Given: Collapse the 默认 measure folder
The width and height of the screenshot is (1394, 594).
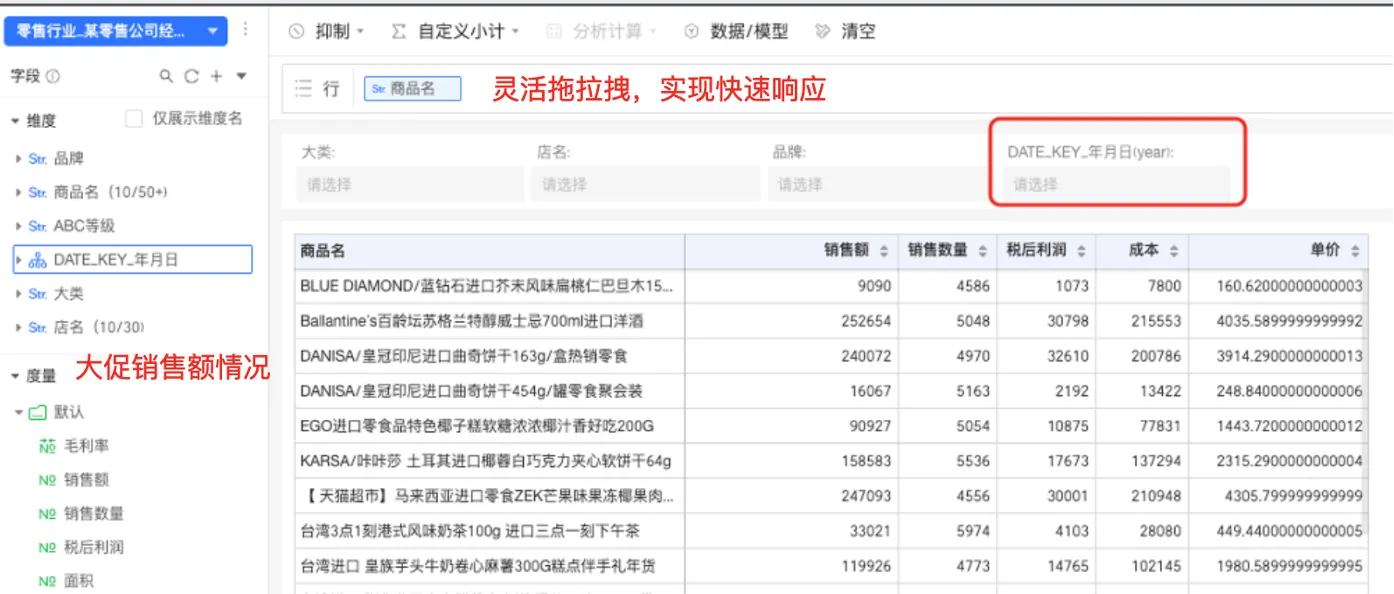Looking at the screenshot, I should pyautogui.click(x=19, y=412).
